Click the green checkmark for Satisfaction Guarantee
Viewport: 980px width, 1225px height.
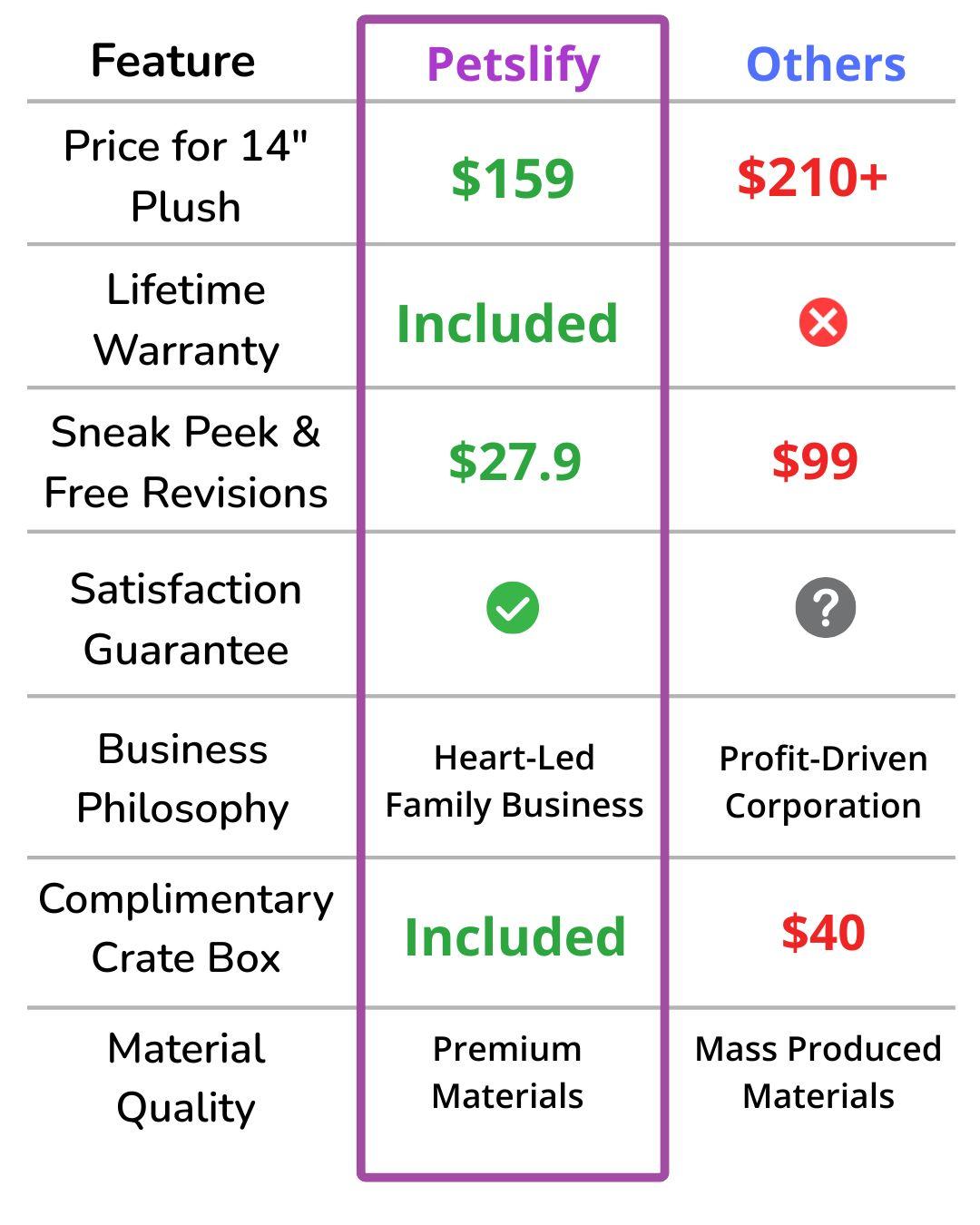click(513, 608)
